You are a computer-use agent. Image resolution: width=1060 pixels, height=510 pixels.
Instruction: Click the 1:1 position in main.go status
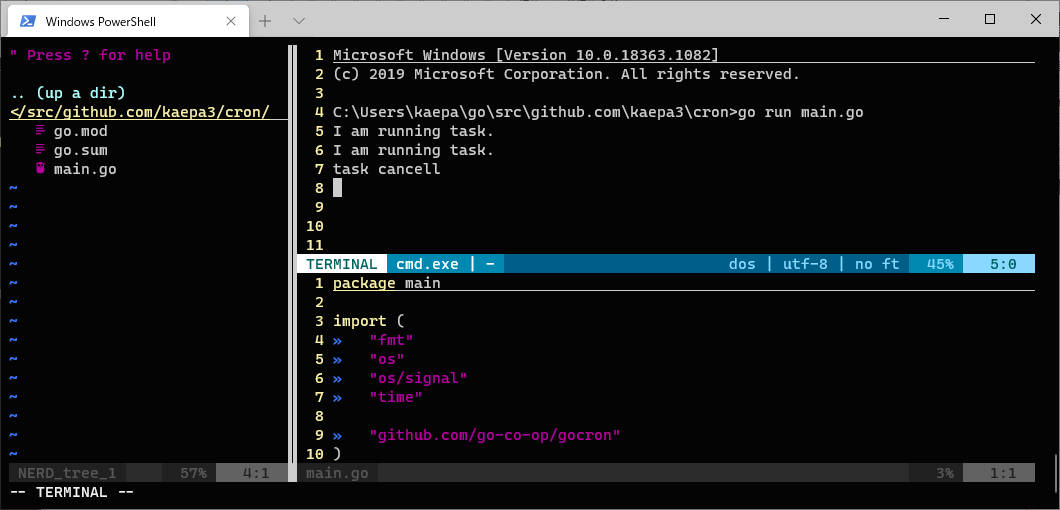click(1003, 473)
